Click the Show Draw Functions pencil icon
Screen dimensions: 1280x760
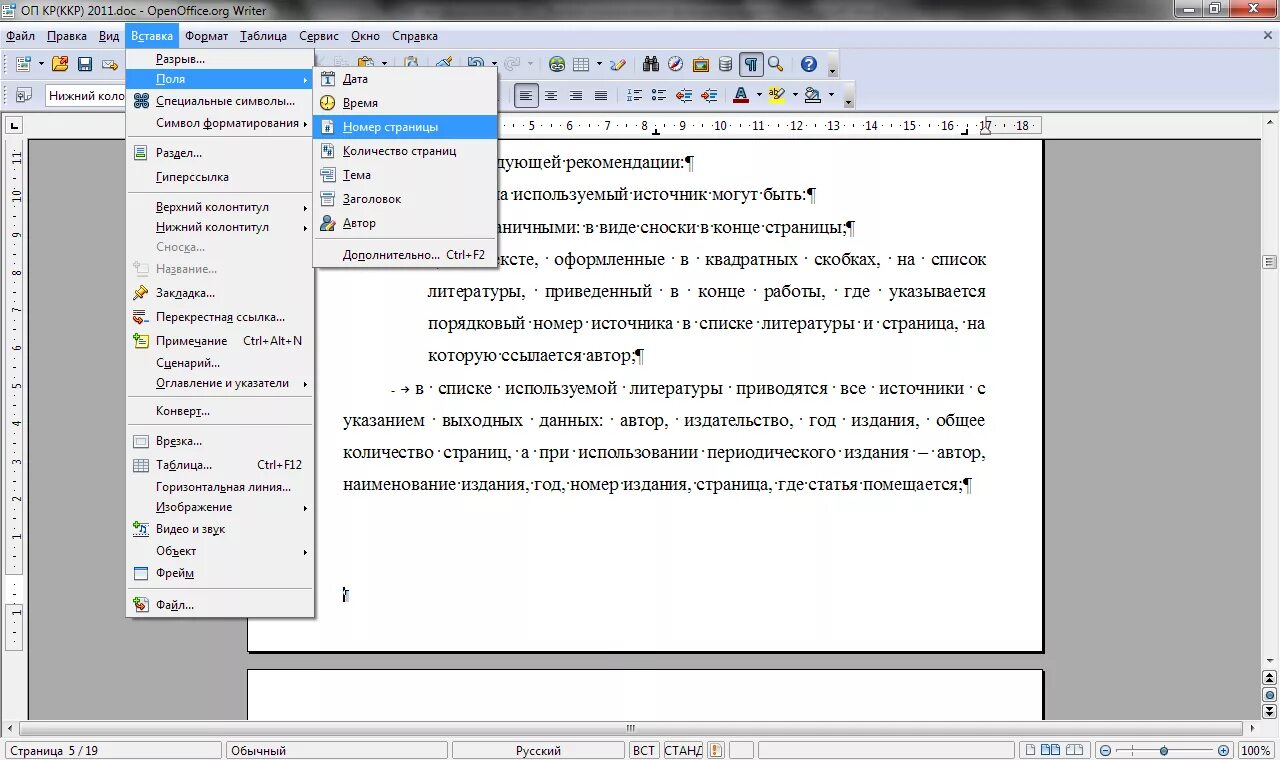618,64
